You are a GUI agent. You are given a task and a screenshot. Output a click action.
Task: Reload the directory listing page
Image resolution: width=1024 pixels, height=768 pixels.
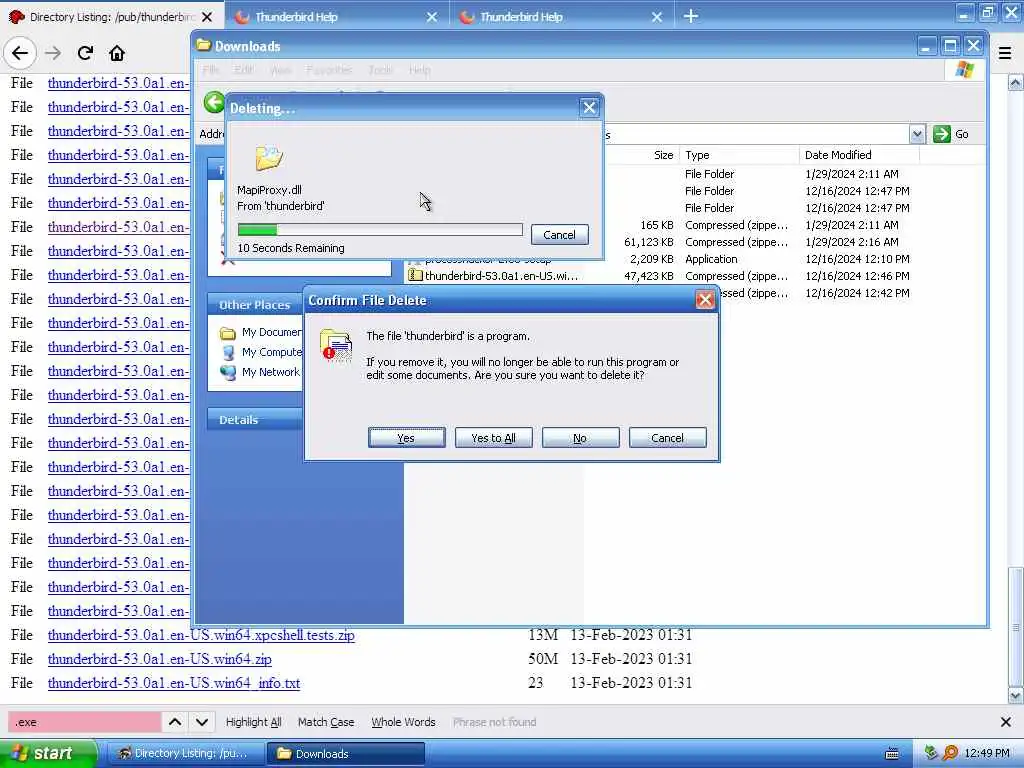point(85,53)
